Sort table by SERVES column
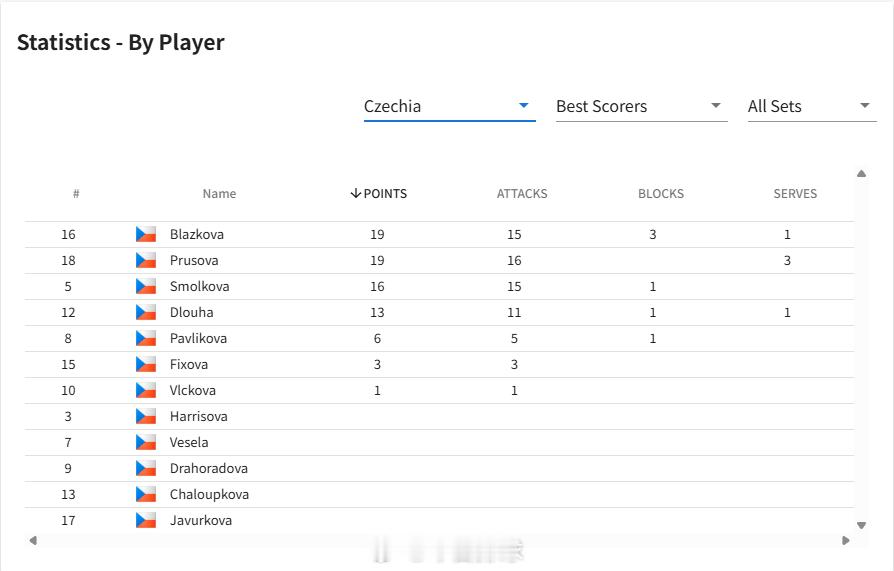 795,193
